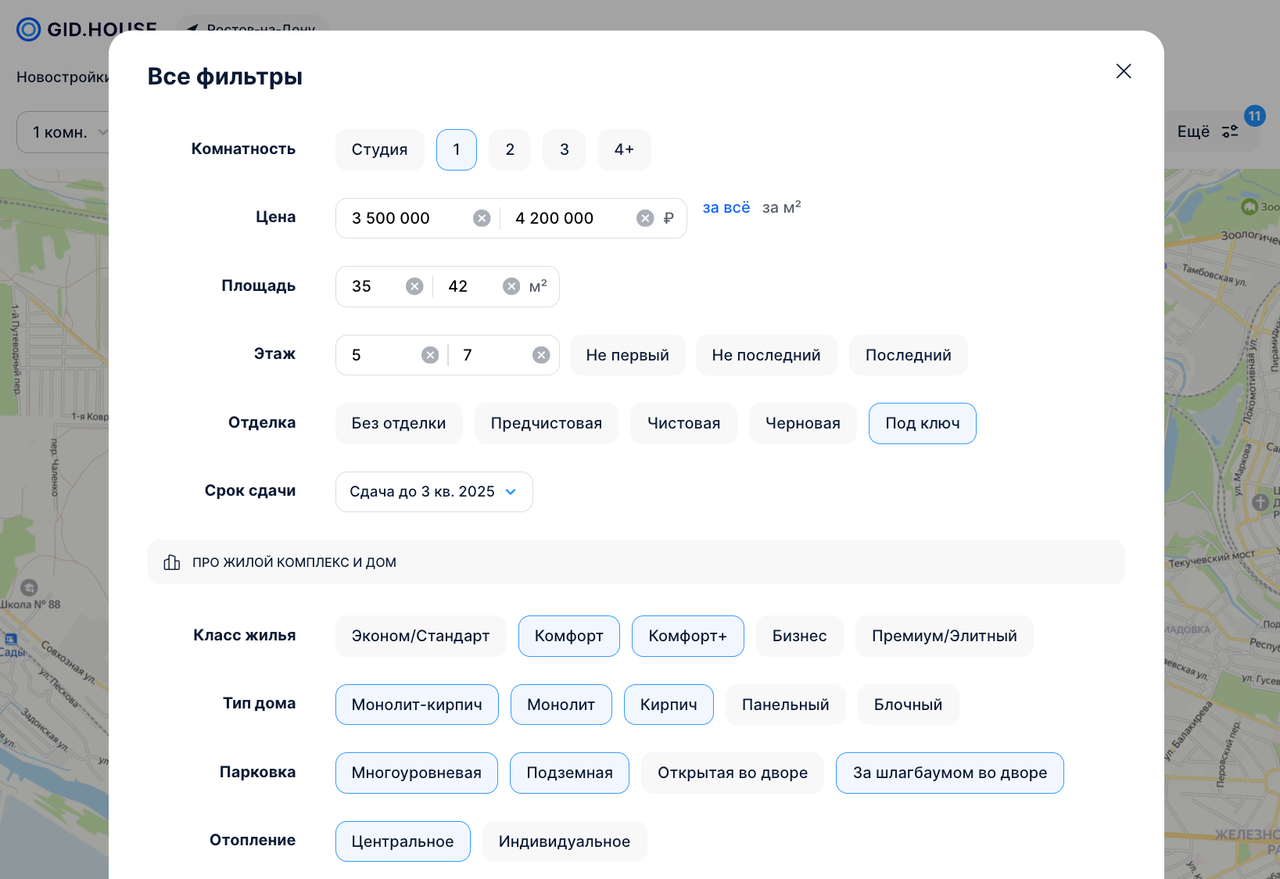
Task: Toggle the Не последний floor filter
Action: [766, 355]
